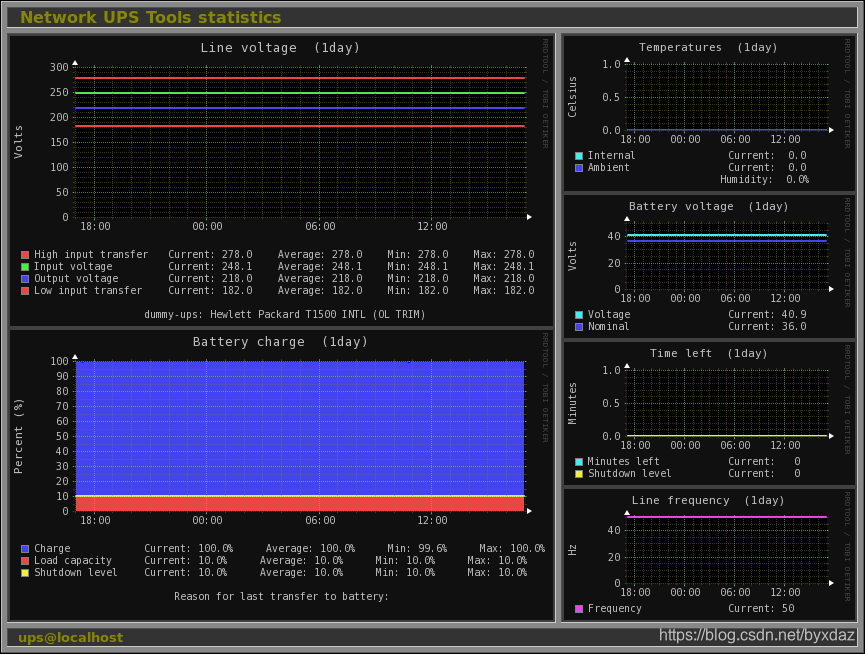Click the Temperatures (1day) graph title

click(x=708, y=47)
